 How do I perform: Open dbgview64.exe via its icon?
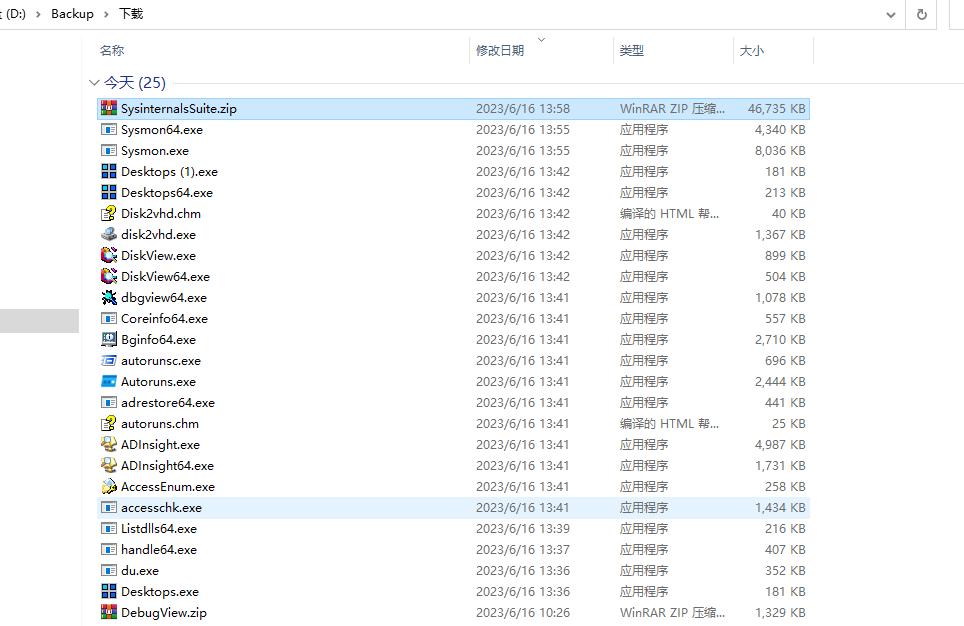[x=107, y=297]
